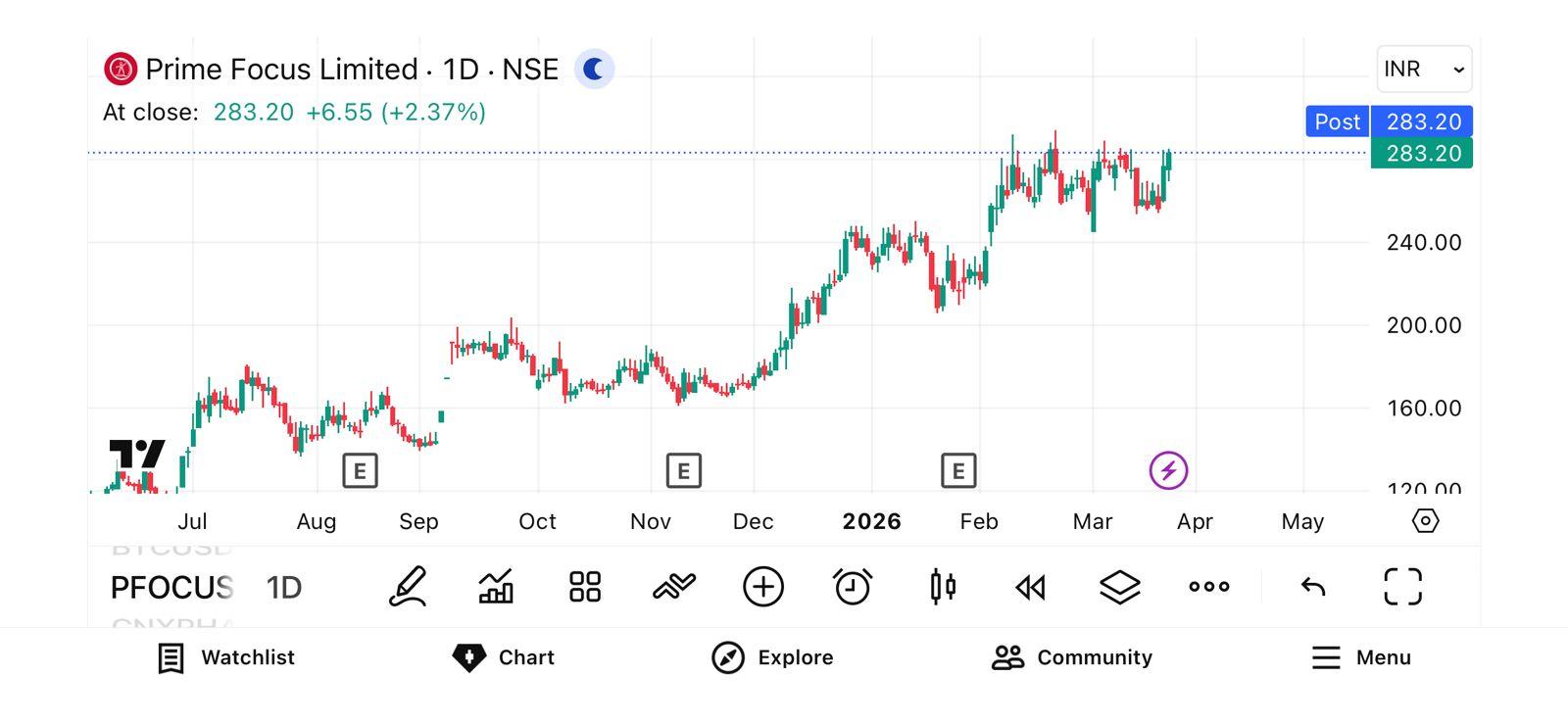Tap the Dec label on the time axis
Screen dimensions: 1568x724
pyautogui.click(x=753, y=521)
